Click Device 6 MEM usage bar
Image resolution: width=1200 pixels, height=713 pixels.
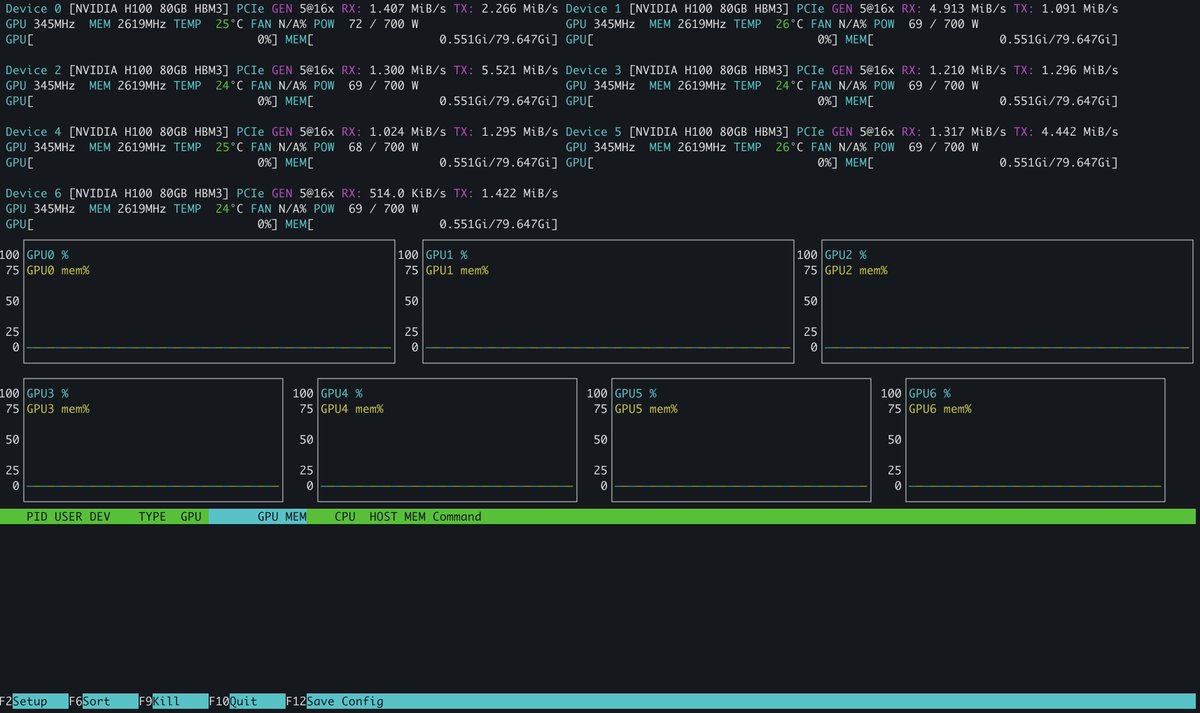pos(421,225)
